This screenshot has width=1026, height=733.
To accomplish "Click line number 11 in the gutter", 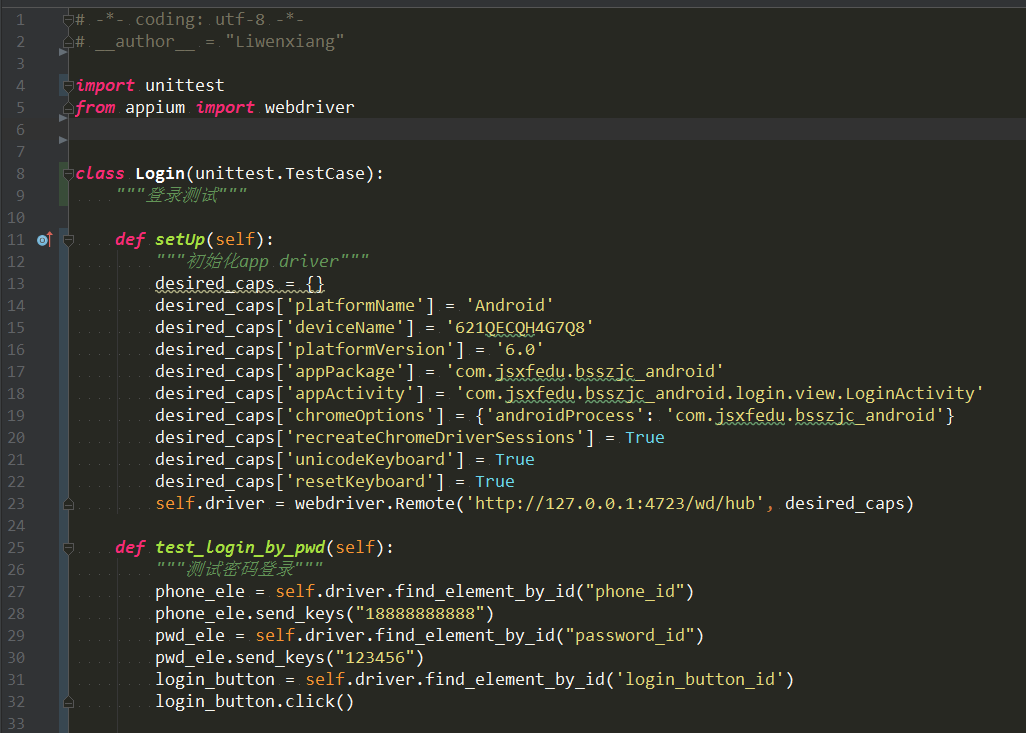I will point(16,240).
